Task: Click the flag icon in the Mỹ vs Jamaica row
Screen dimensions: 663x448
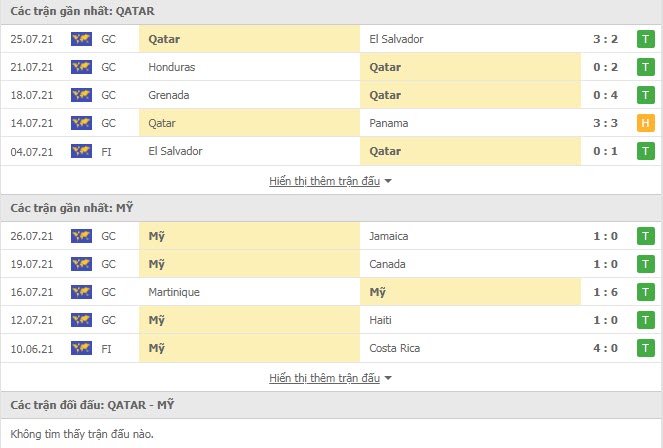Action: (81, 236)
